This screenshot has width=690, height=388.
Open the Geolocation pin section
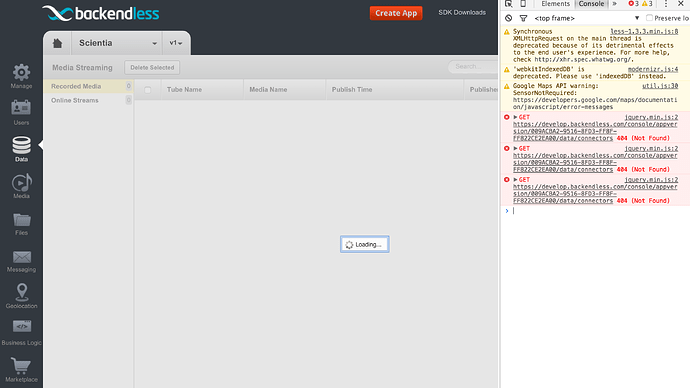coord(21,296)
